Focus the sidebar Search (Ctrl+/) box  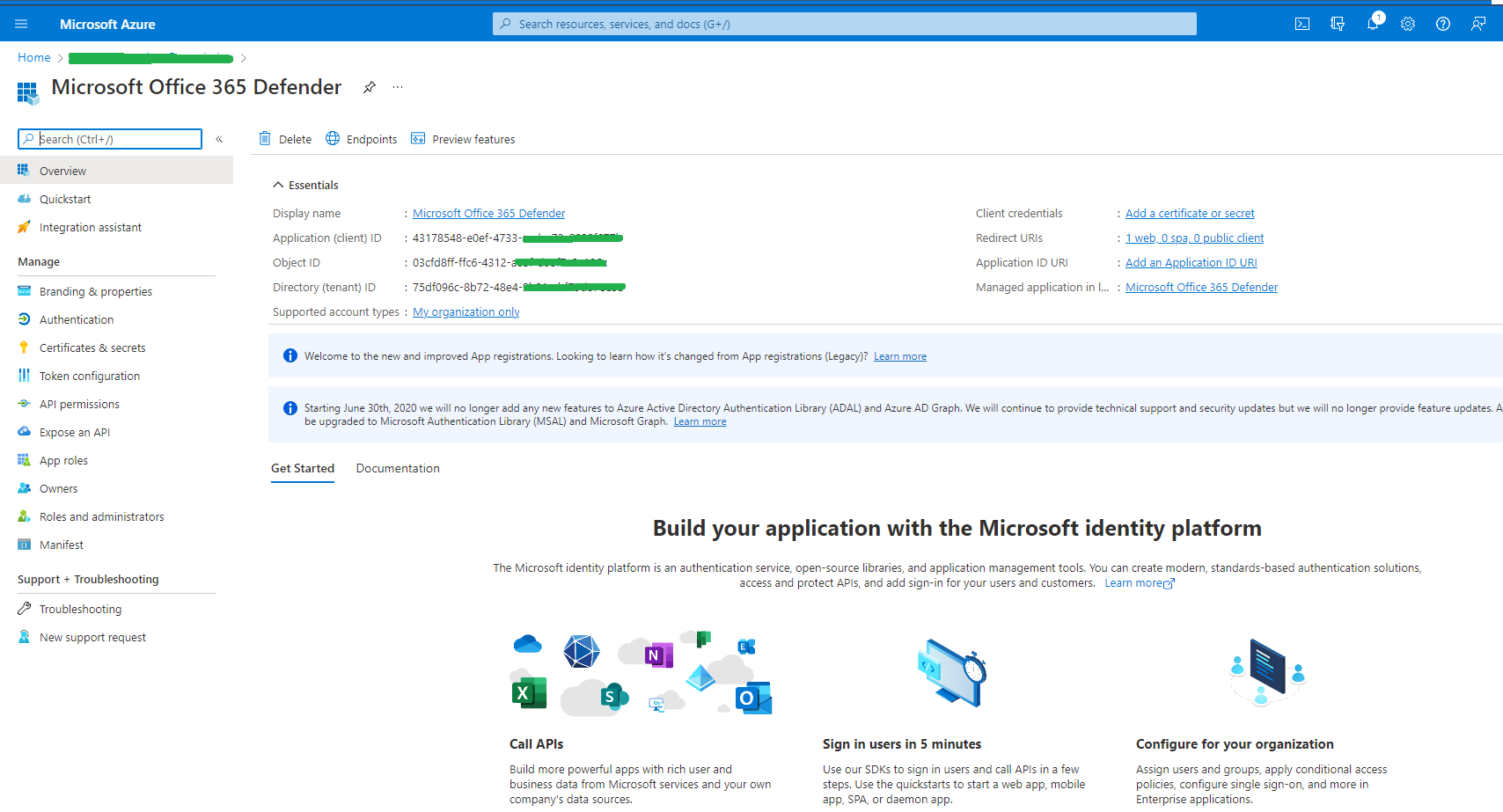pos(110,139)
